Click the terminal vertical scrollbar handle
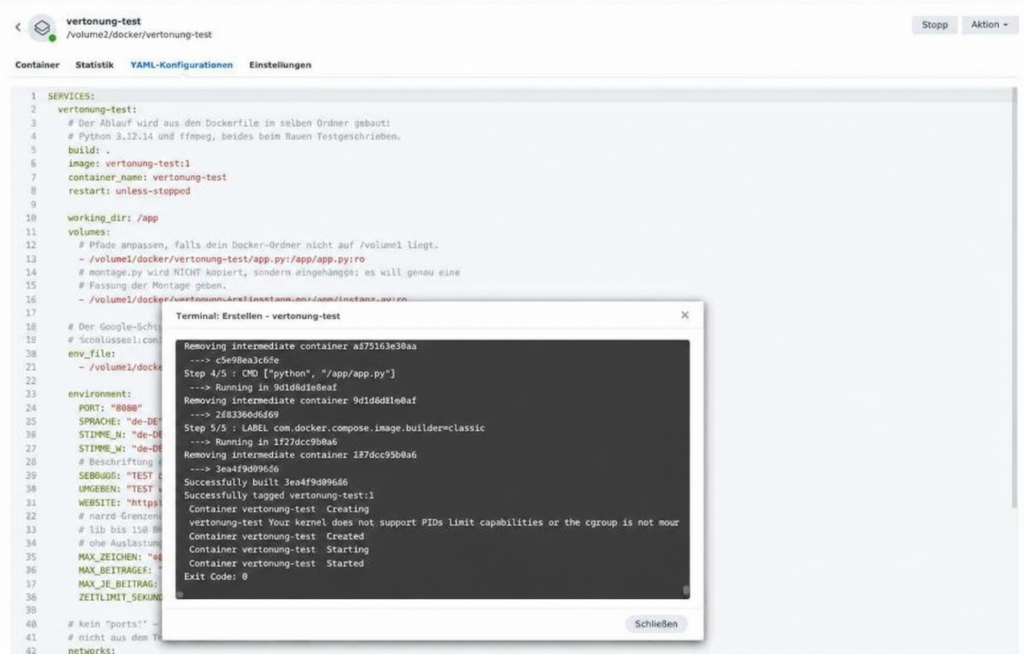 [686, 591]
